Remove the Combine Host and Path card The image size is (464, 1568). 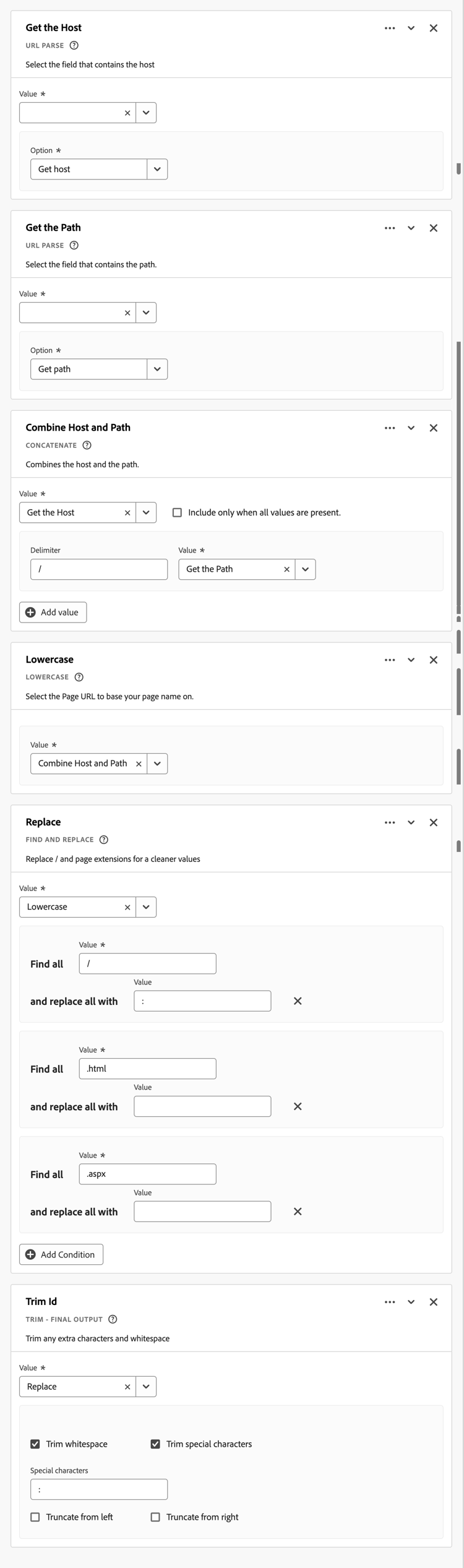pyautogui.click(x=434, y=428)
